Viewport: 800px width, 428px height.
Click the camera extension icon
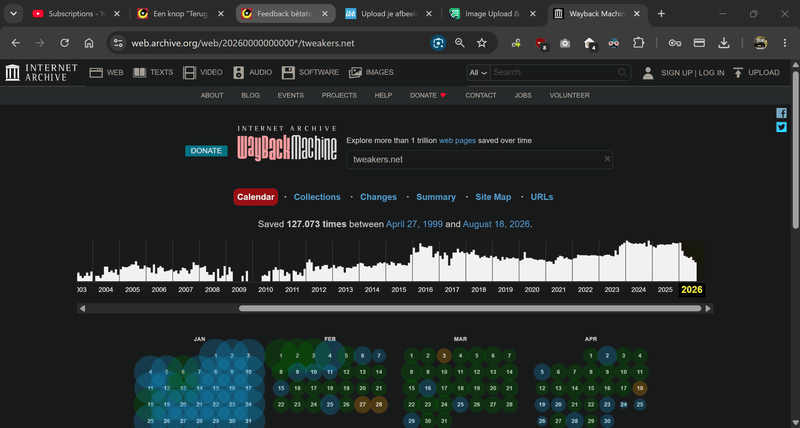point(565,43)
